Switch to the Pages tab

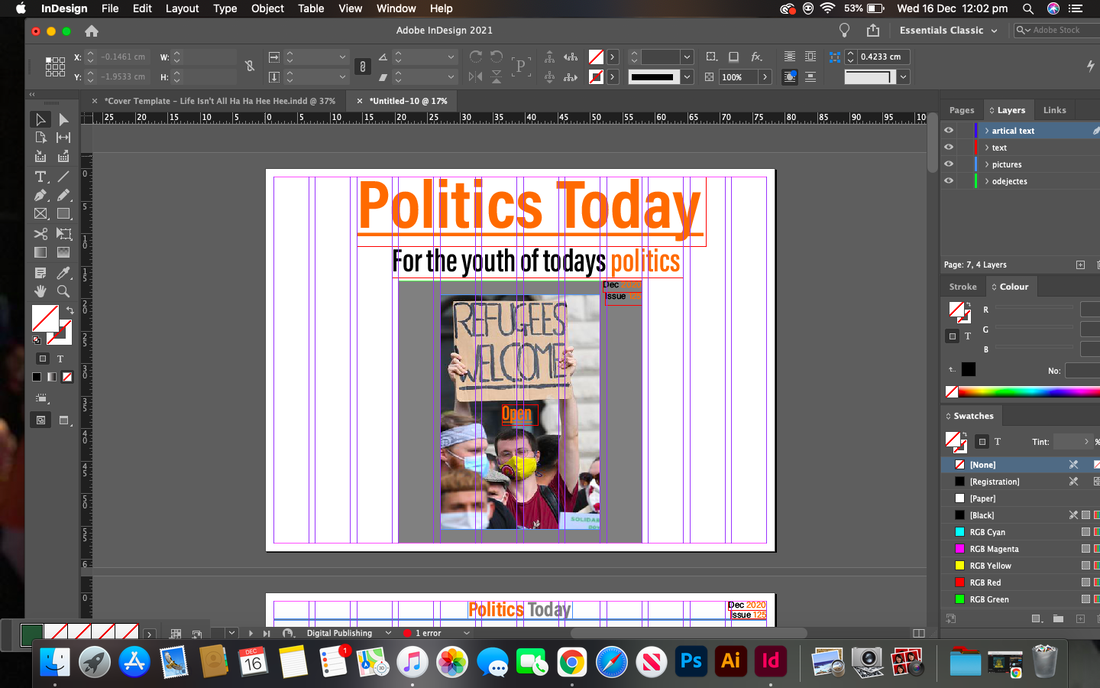pyautogui.click(x=961, y=110)
